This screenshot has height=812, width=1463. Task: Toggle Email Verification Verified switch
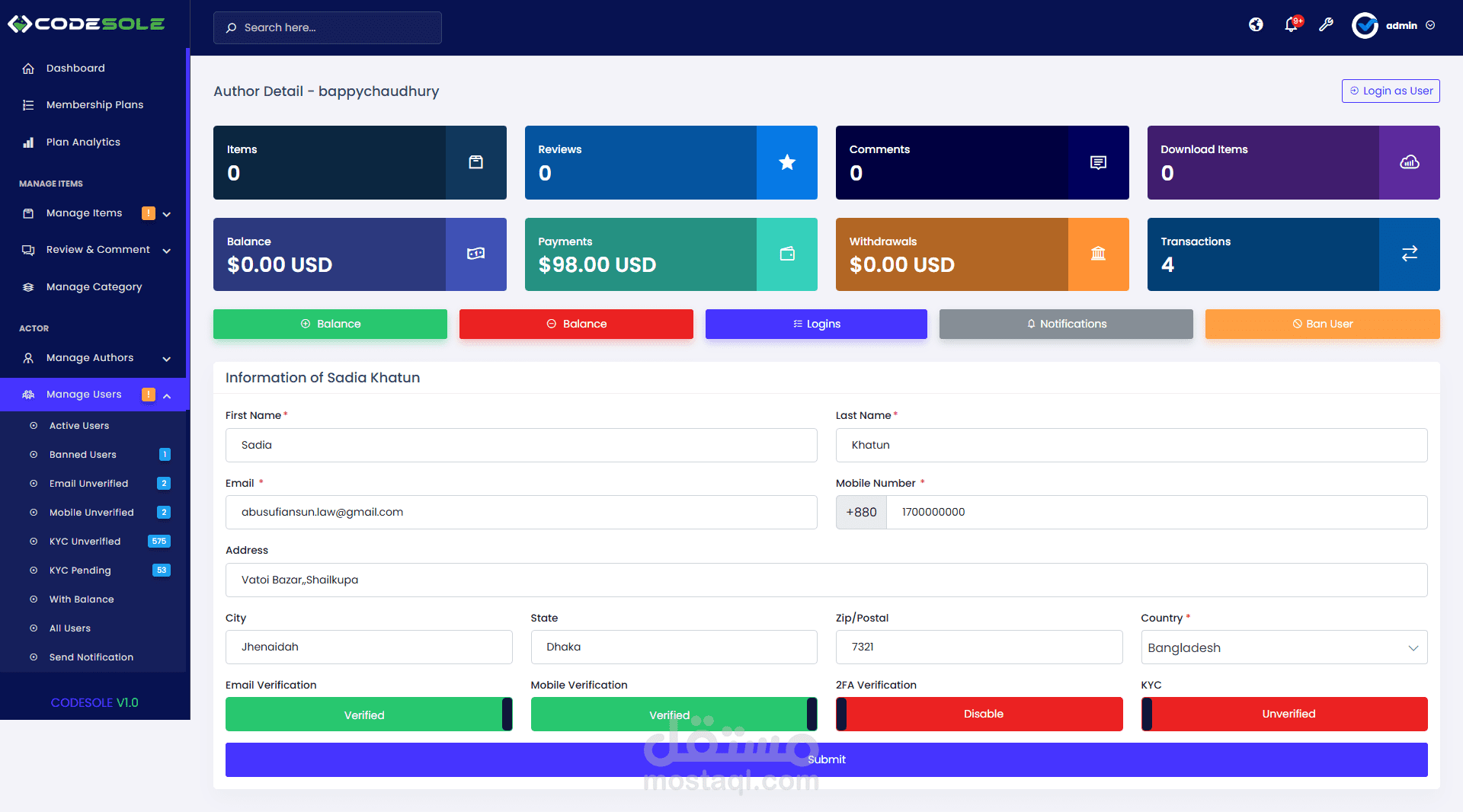pos(369,714)
